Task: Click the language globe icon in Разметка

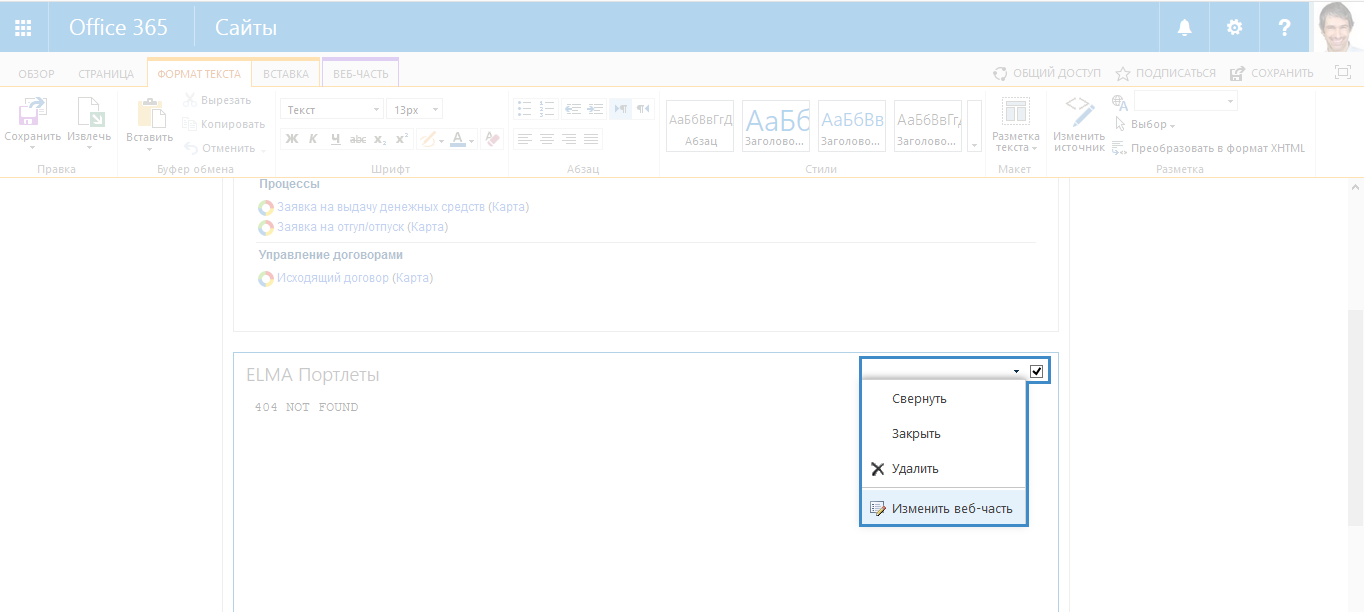Action: tap(1120, 102)
